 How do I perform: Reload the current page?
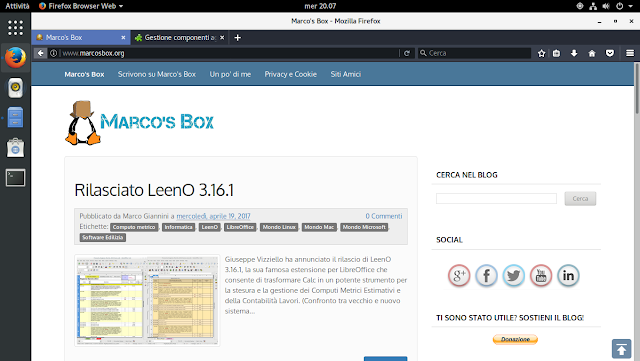[x=407, y=53]
